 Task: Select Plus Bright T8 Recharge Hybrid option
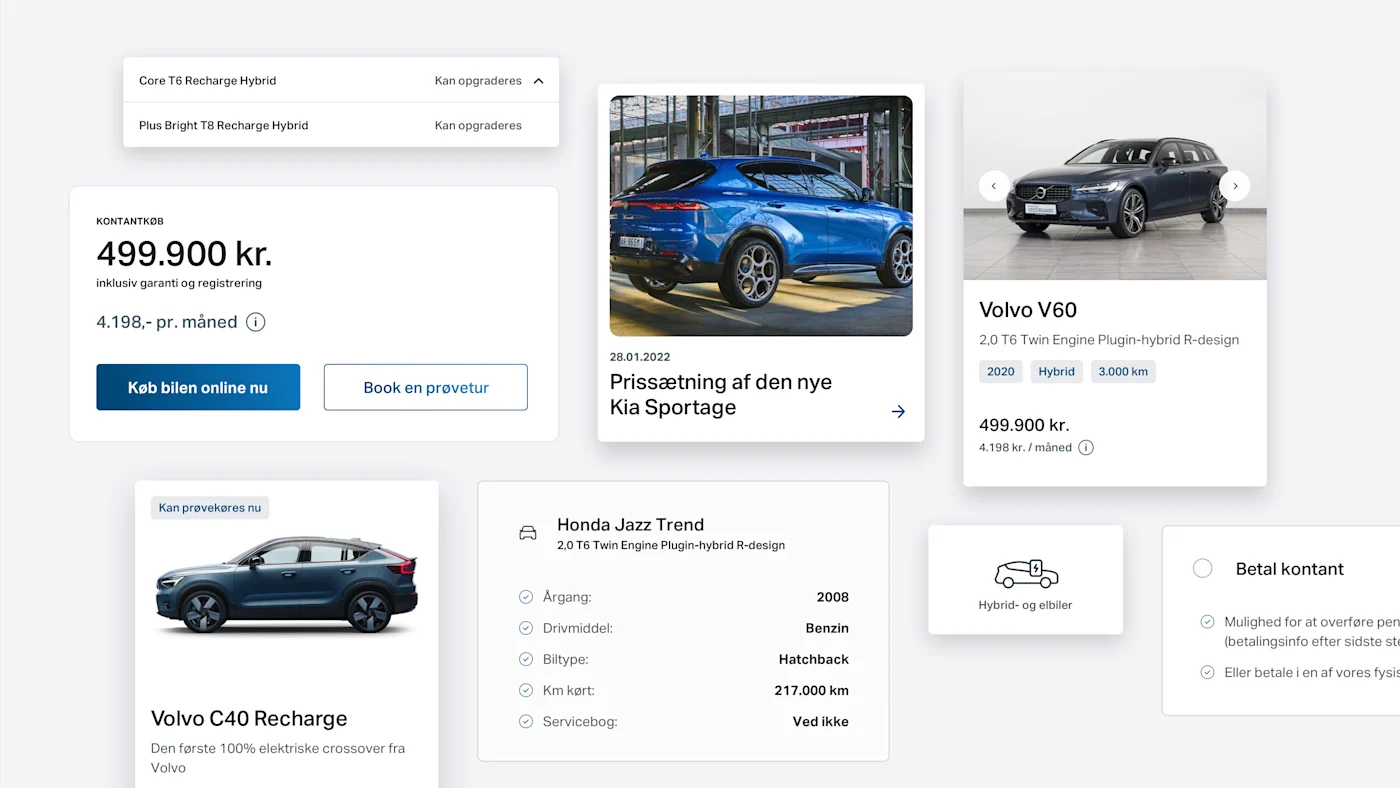[x=341, y=125]
